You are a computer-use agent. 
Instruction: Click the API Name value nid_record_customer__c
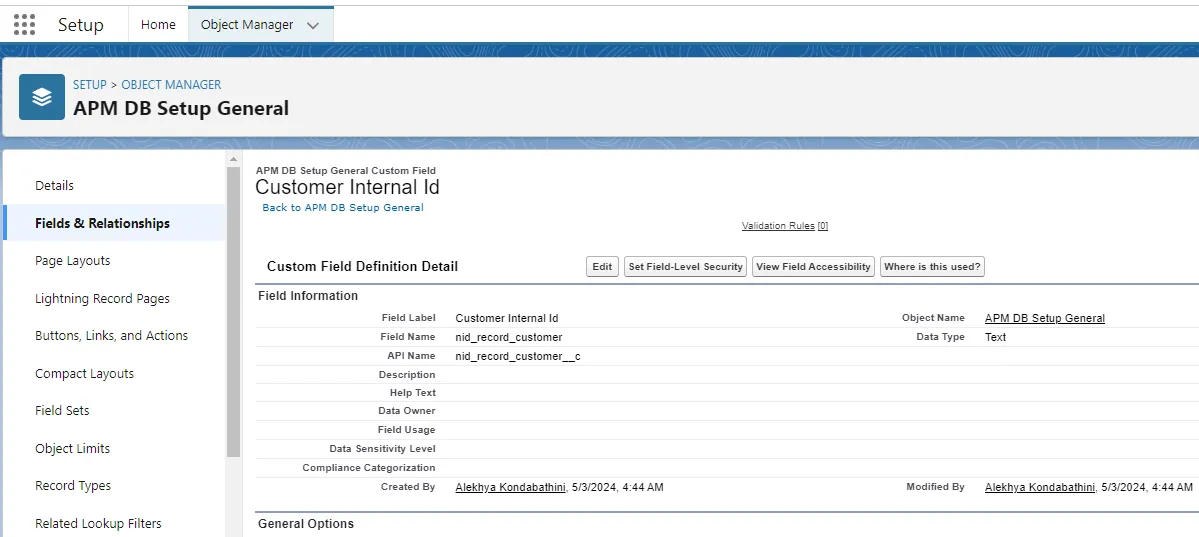coord(518,356)
